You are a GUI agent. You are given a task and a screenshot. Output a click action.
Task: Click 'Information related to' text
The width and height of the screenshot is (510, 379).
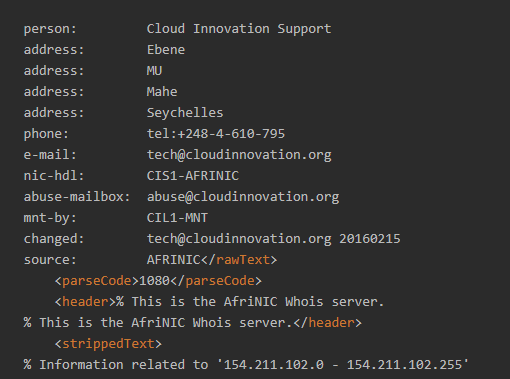coord(124,365)
